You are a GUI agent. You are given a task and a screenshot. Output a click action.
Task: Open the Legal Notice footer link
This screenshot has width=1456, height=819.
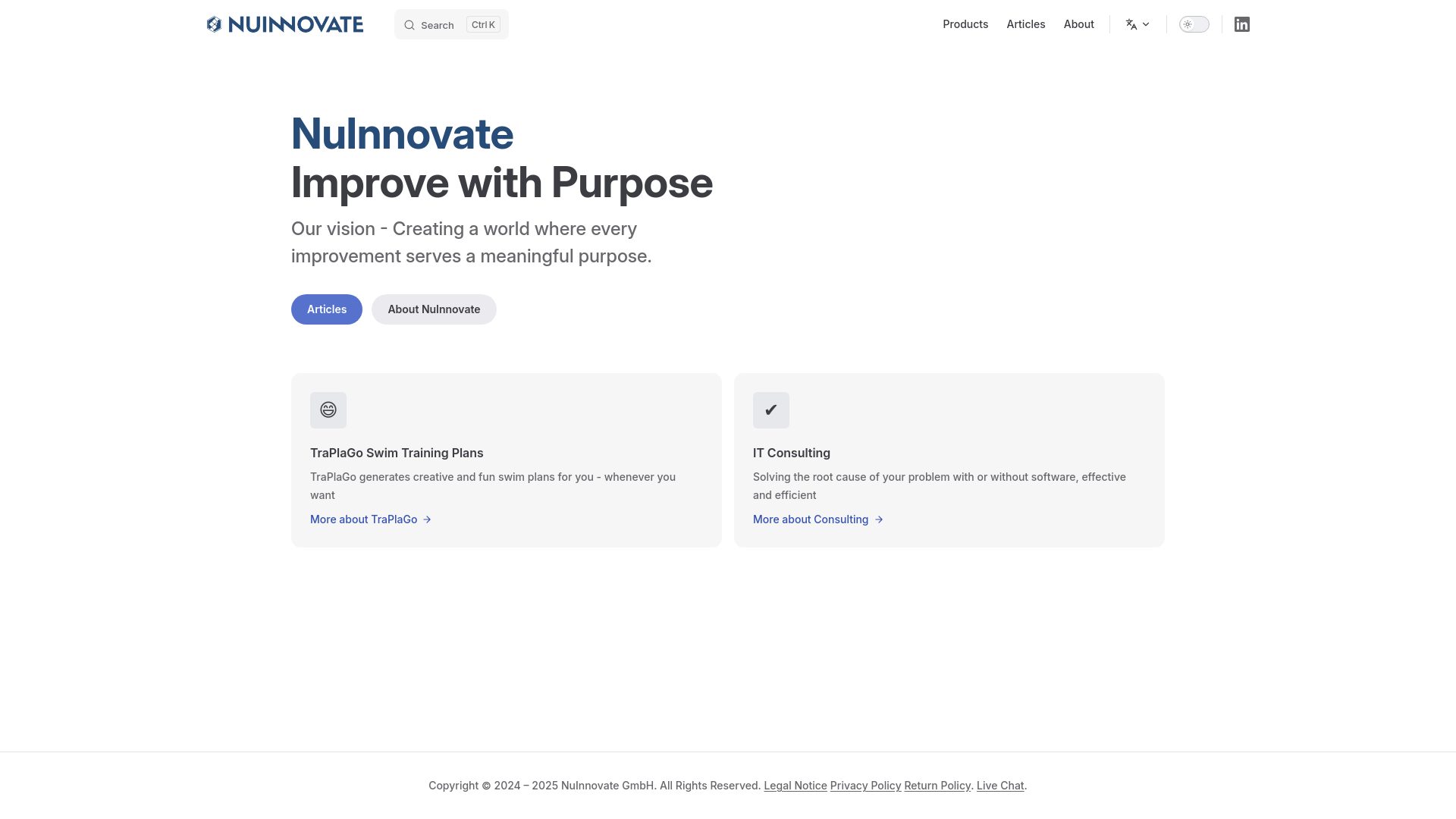(795, 786)
